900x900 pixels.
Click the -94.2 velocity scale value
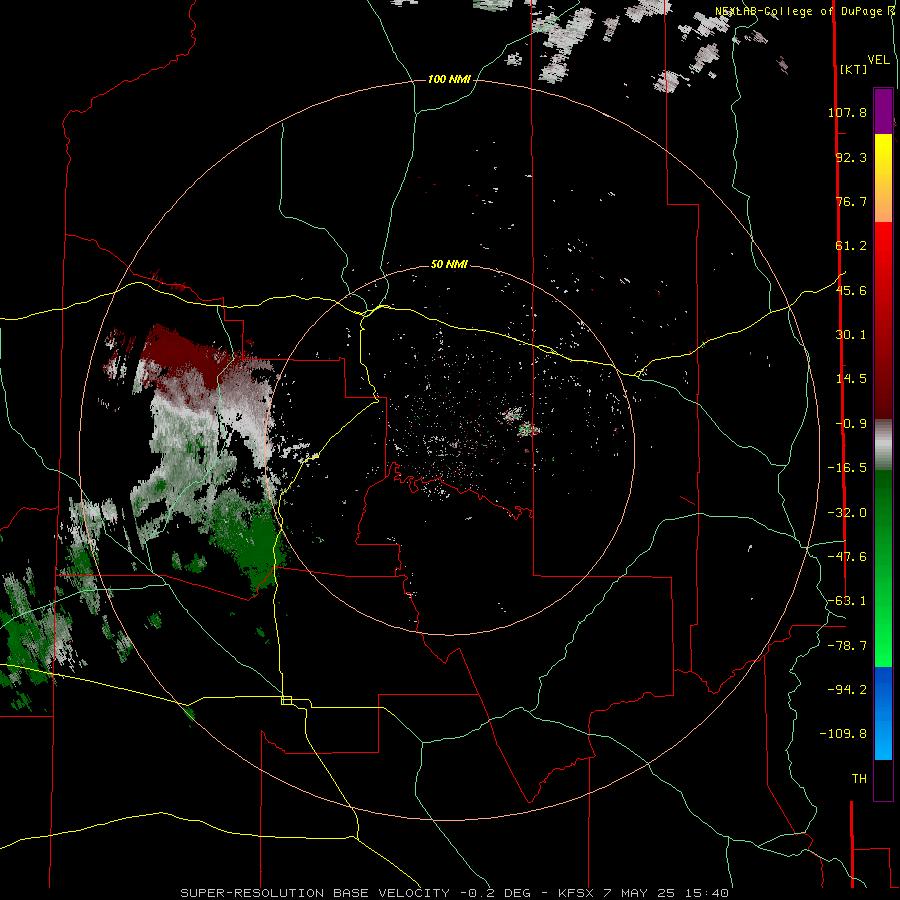click(847, 689)
